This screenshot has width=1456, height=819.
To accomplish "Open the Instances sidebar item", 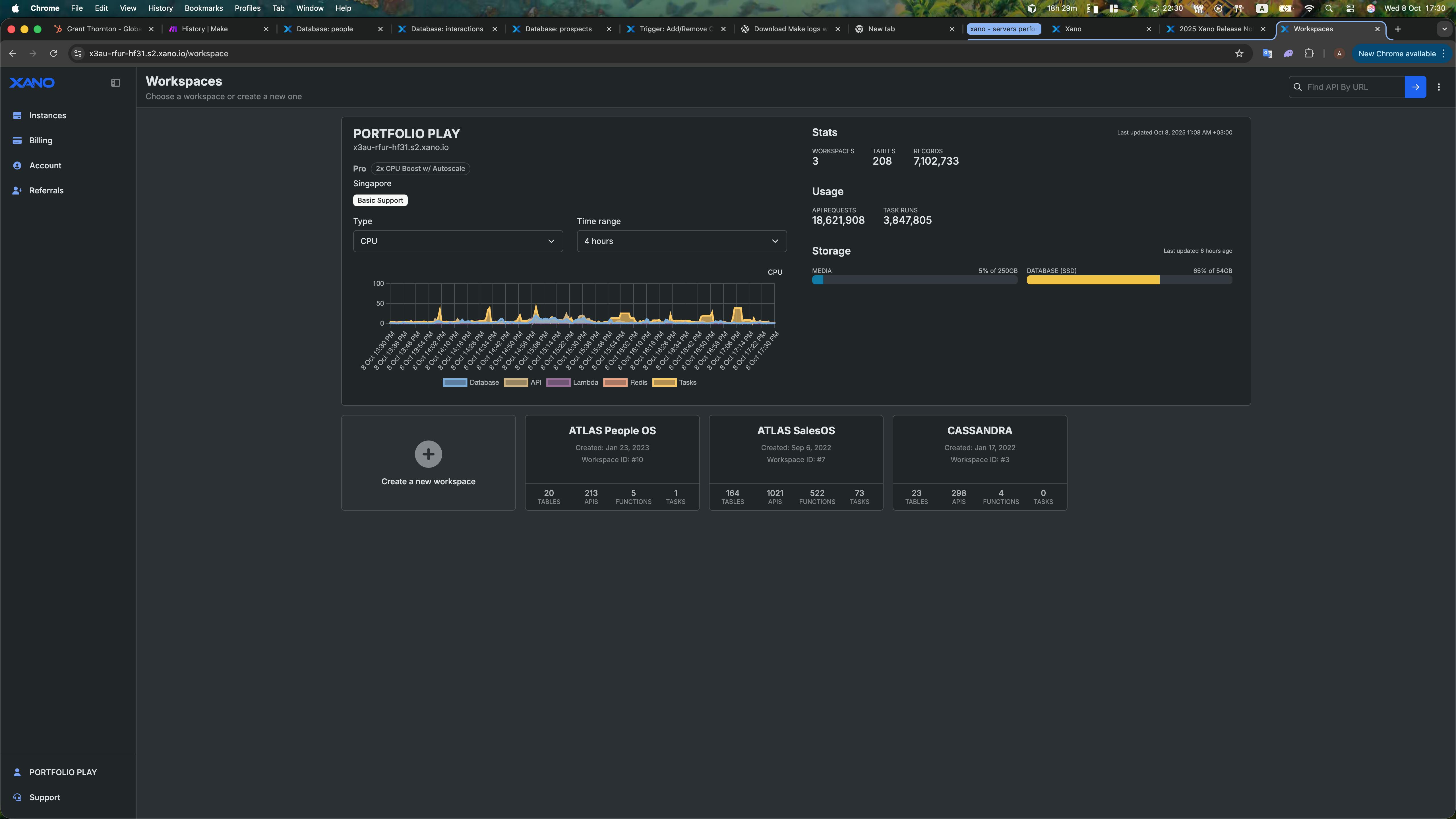I will (x=47, y=115).
